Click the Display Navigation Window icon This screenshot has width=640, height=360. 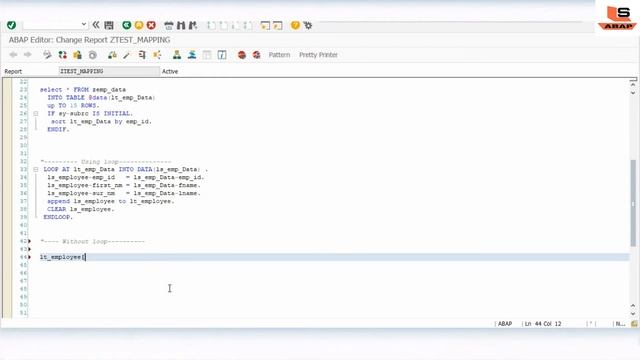(x=192, y=55)
